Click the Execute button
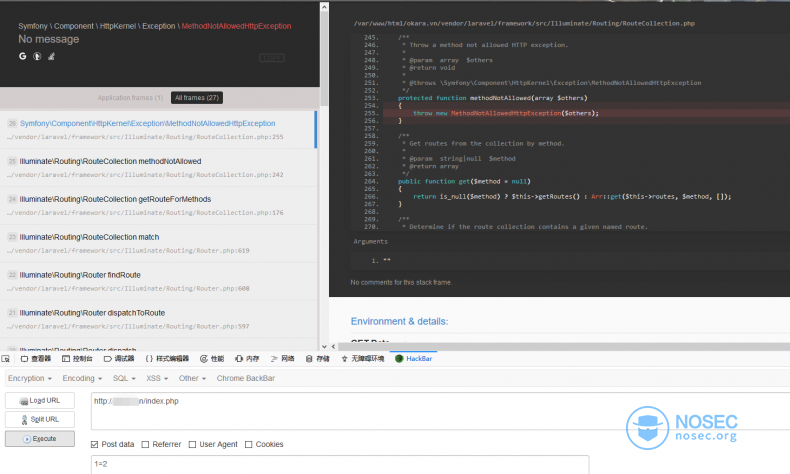This screenshot has width=790, height=474. pos(40,439)
